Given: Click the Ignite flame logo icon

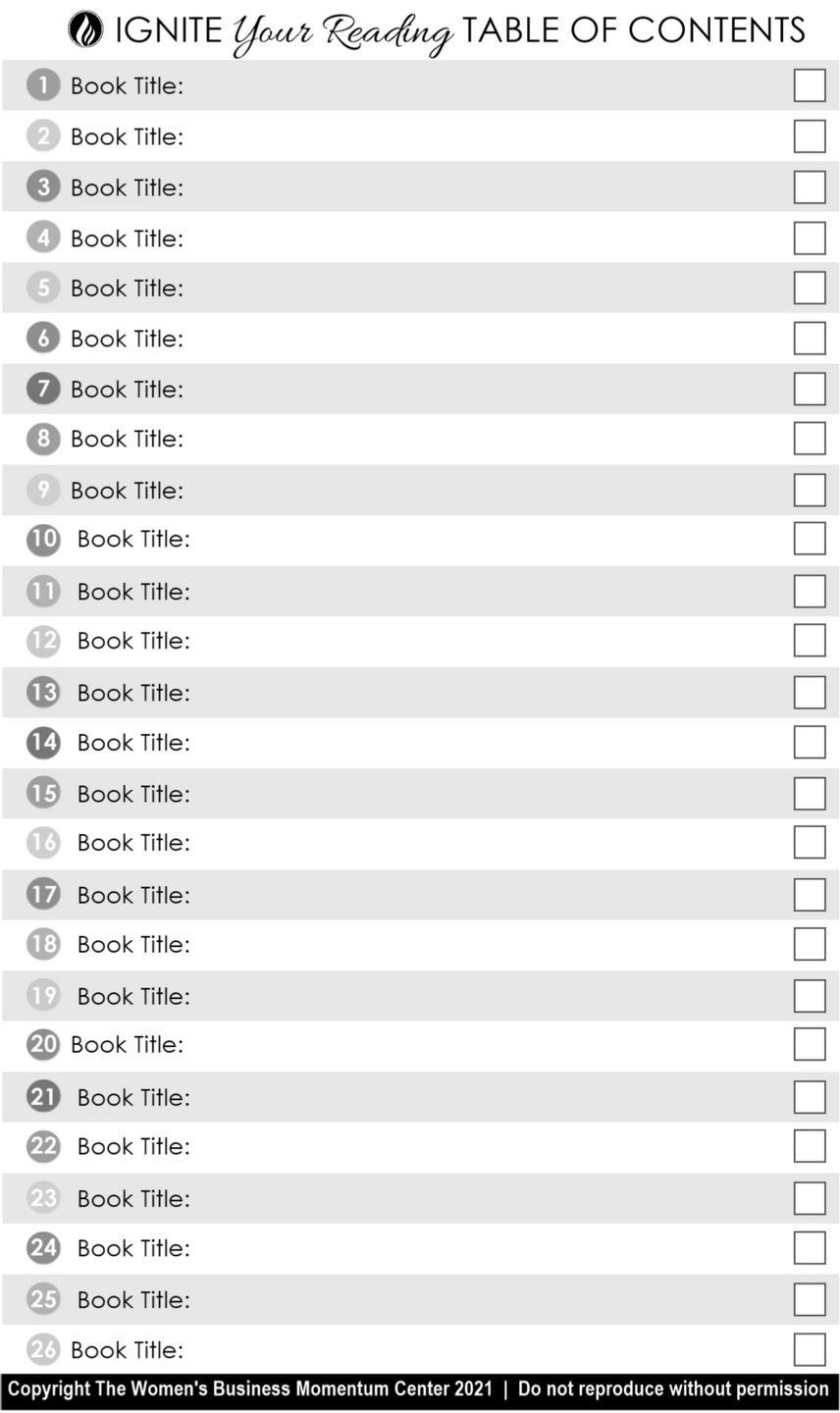Looking at the screenshot, I should (x=85, y=30).
